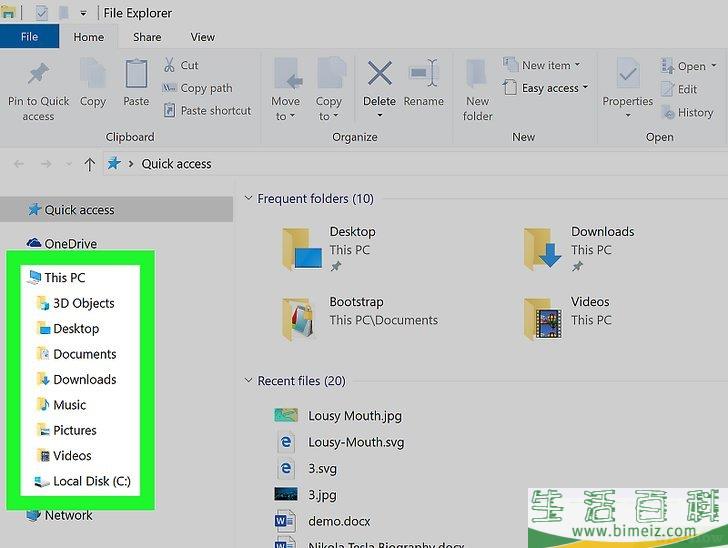Viewport: 728px width, 548px height.
Task: Open the Properties icon in ribbon
Action: pyautogui.click(x=628, y=76)
